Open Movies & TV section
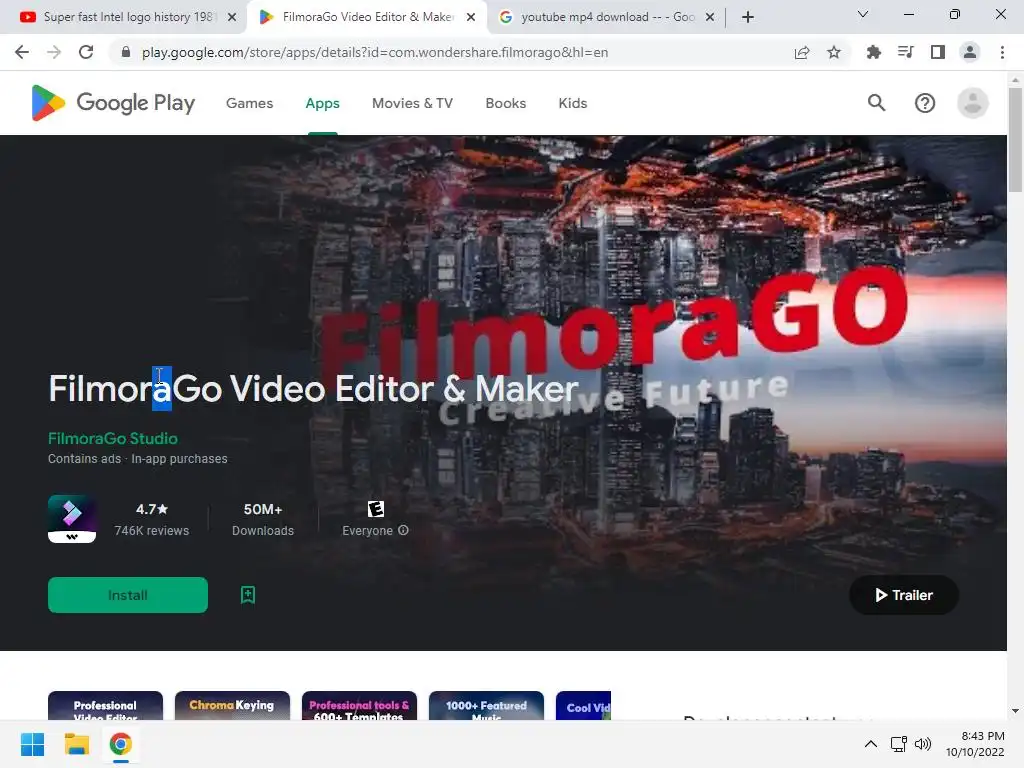Image resolution: width=1024 pixels, height=768 pixels. 412,103
